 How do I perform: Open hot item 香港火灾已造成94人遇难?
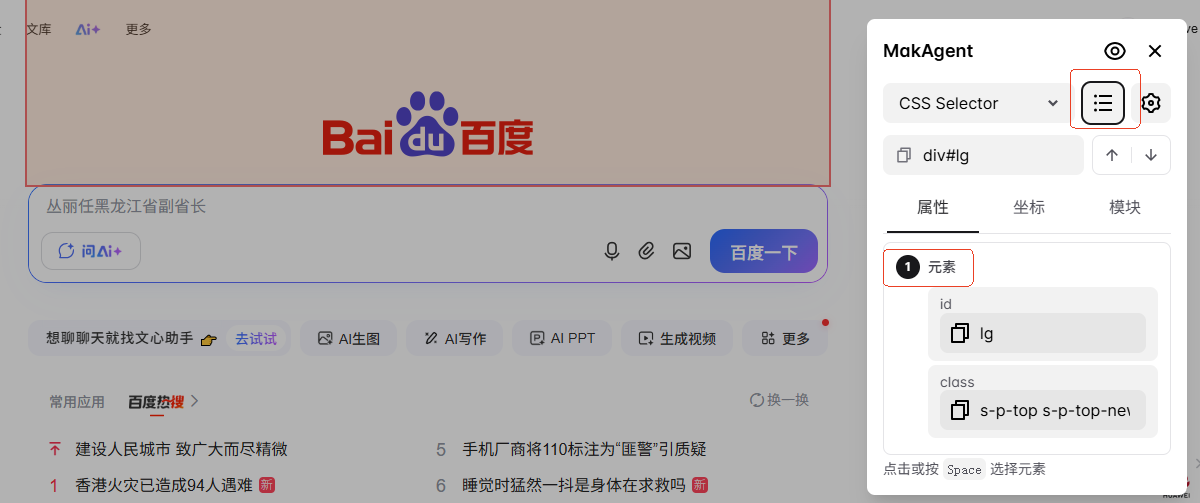[164, 485]
